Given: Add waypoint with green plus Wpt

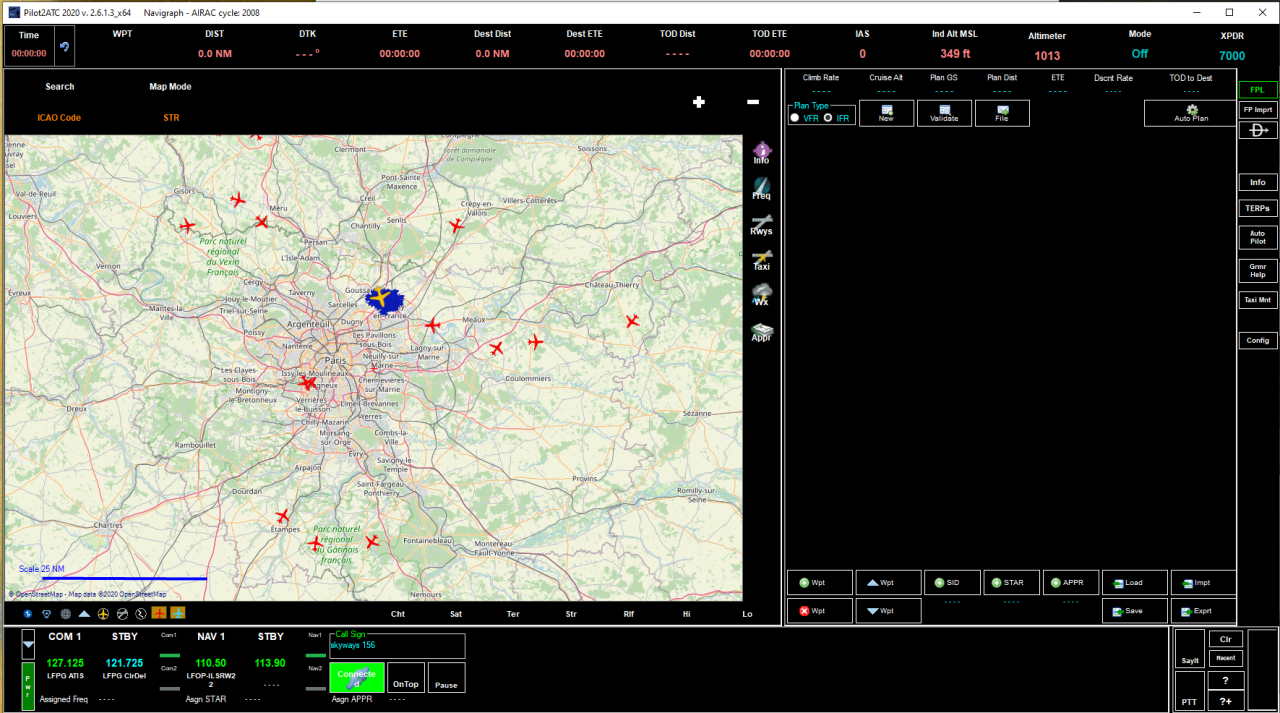Looking at the screenshot, I should click(820, 582).
